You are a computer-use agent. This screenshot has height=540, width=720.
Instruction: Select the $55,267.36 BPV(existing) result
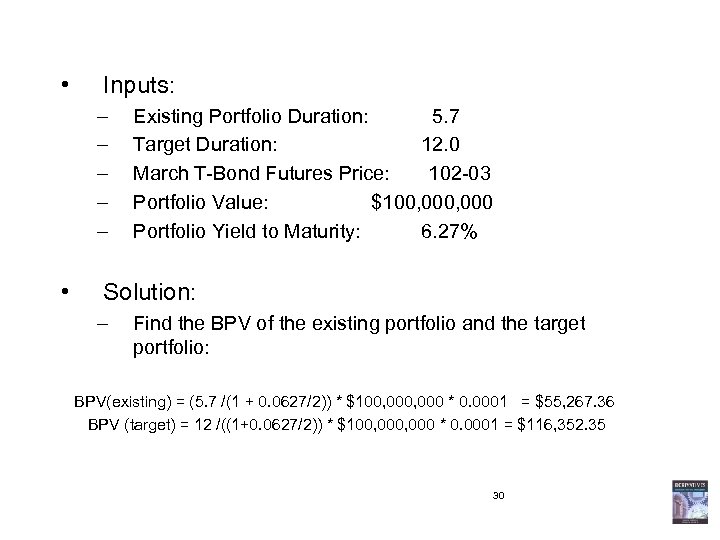click(x=573, y=401)
